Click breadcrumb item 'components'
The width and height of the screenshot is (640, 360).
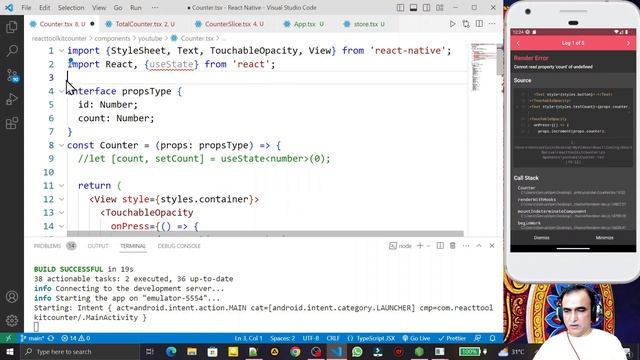[112, 38]
